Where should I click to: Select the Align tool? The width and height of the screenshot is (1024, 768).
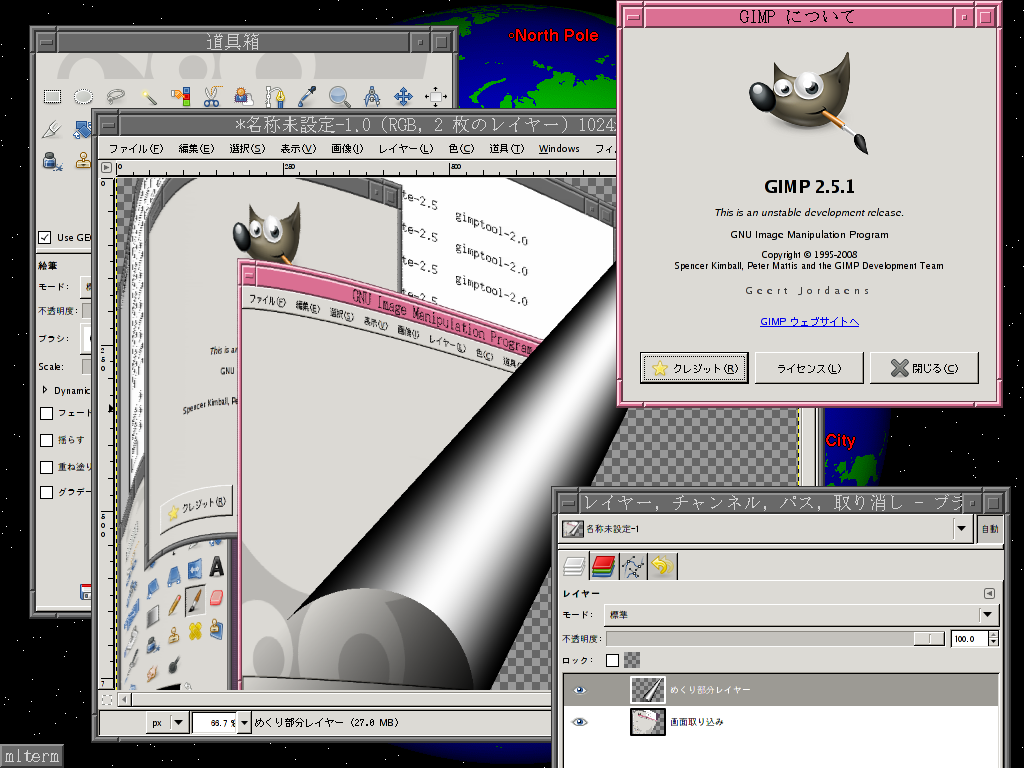(x=435, y=97)
